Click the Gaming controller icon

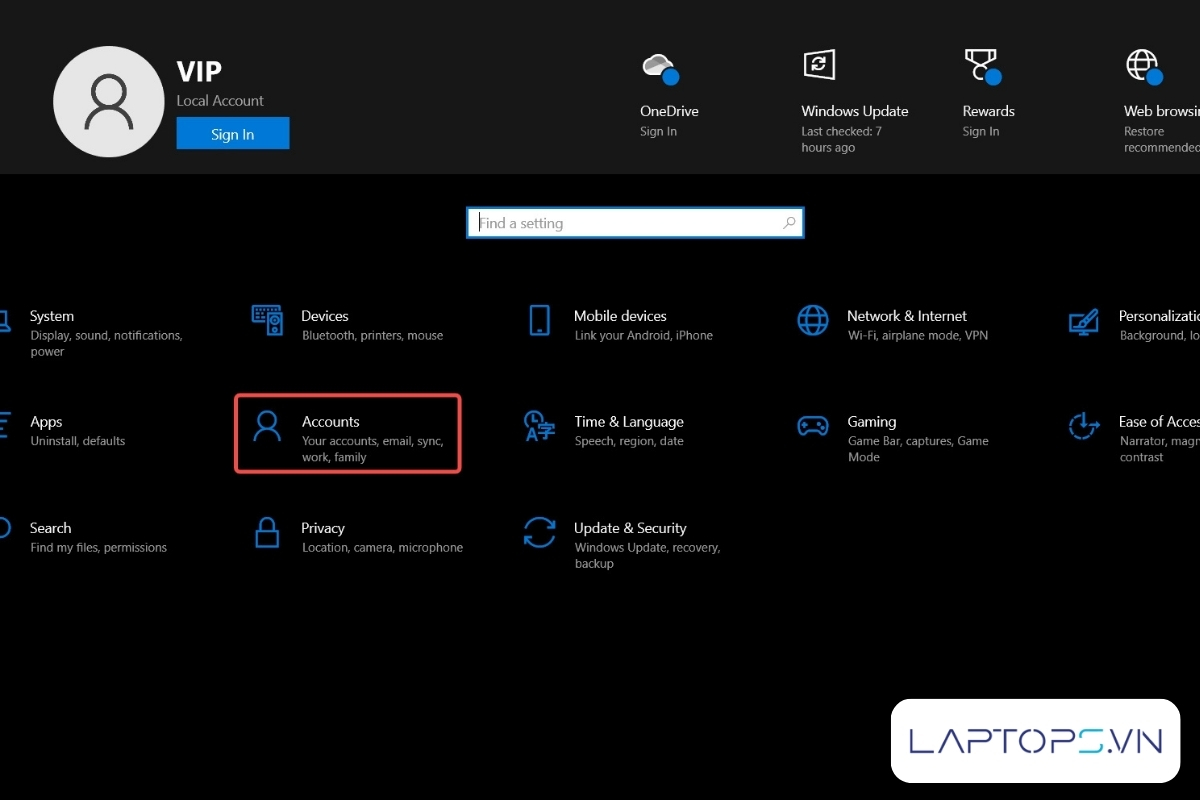[x=813, y=426]
